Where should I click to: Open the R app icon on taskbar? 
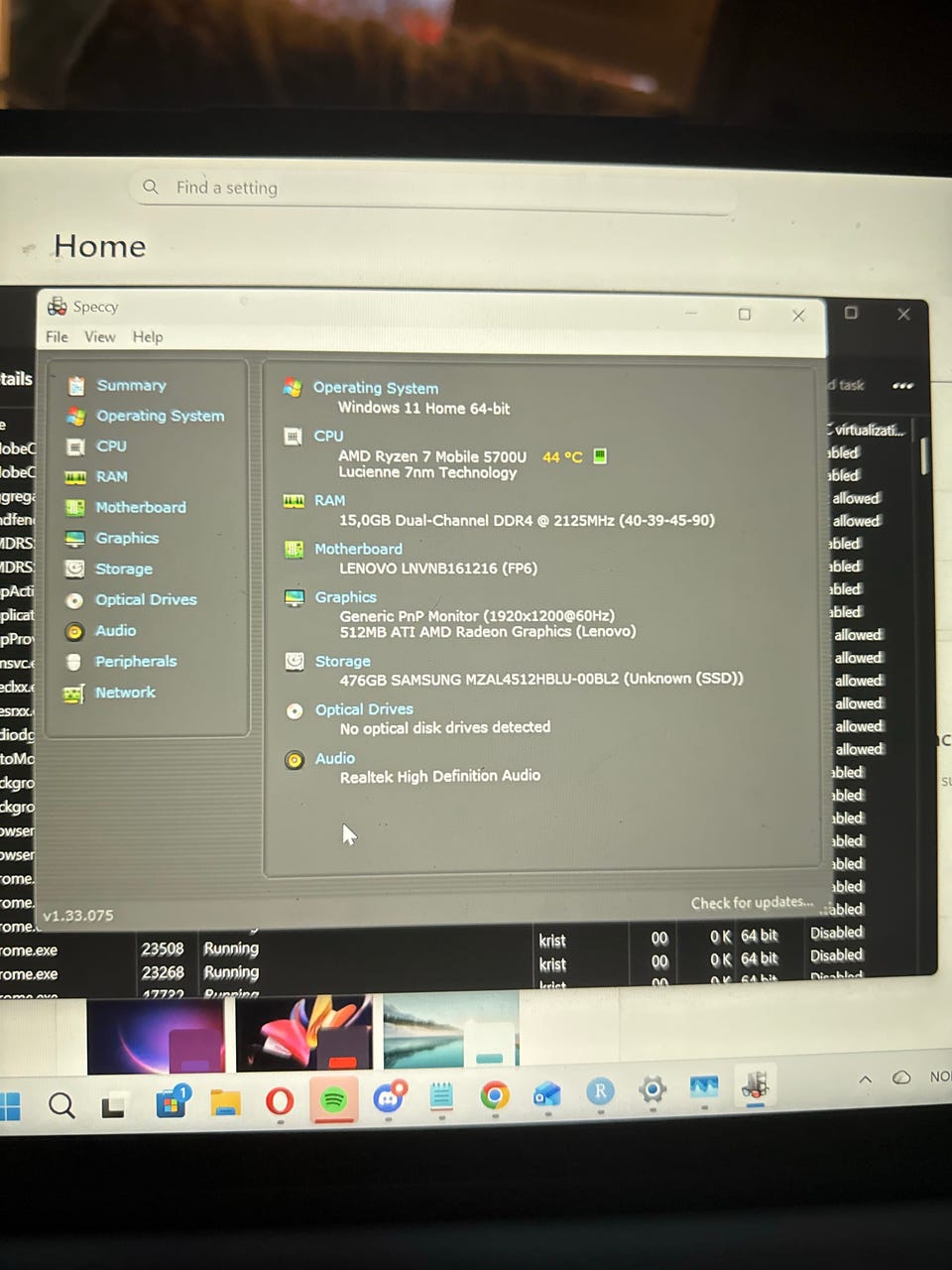[599, 1092]
